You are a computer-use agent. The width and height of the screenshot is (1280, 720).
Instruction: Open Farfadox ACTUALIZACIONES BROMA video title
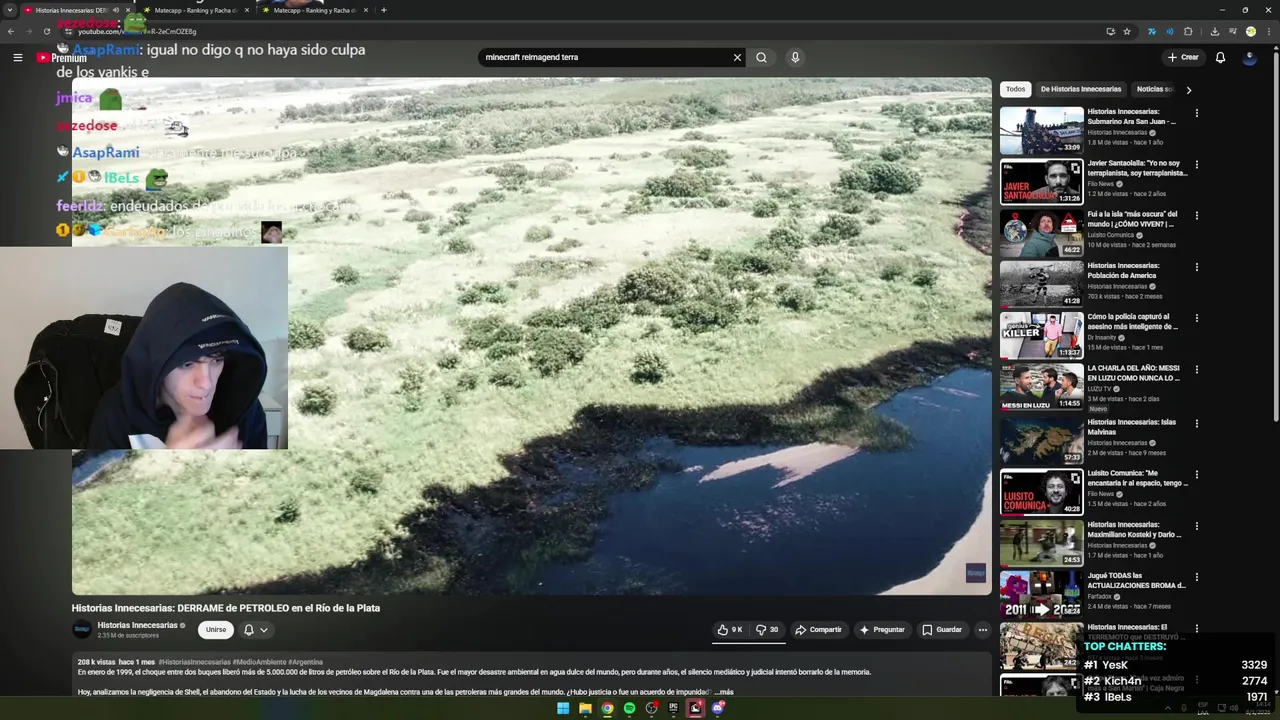coord(1137,580)
